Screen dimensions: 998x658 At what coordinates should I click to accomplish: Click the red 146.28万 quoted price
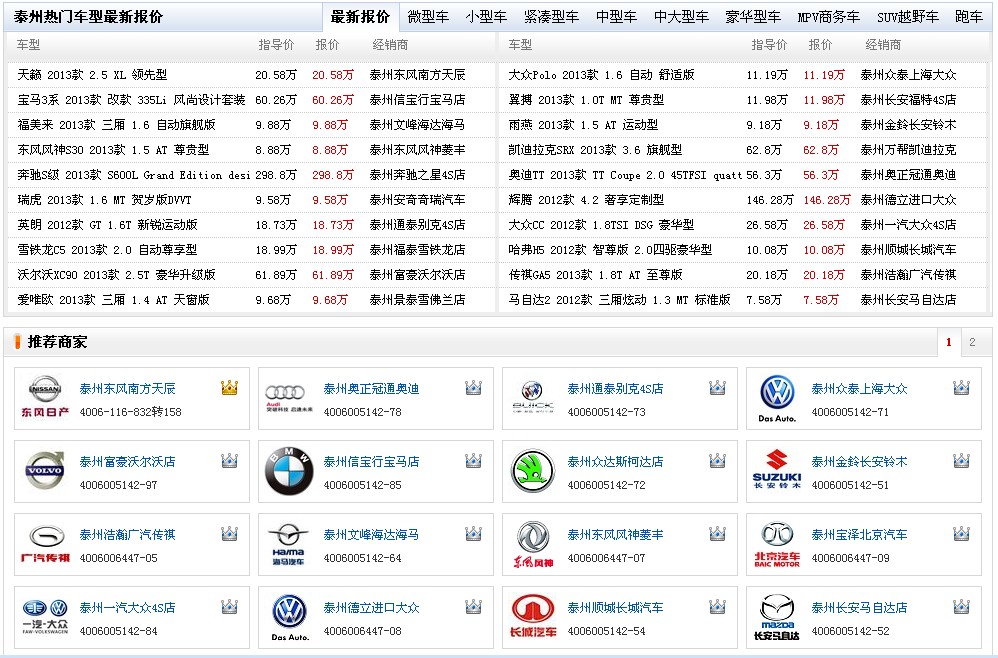click(827, 200)
